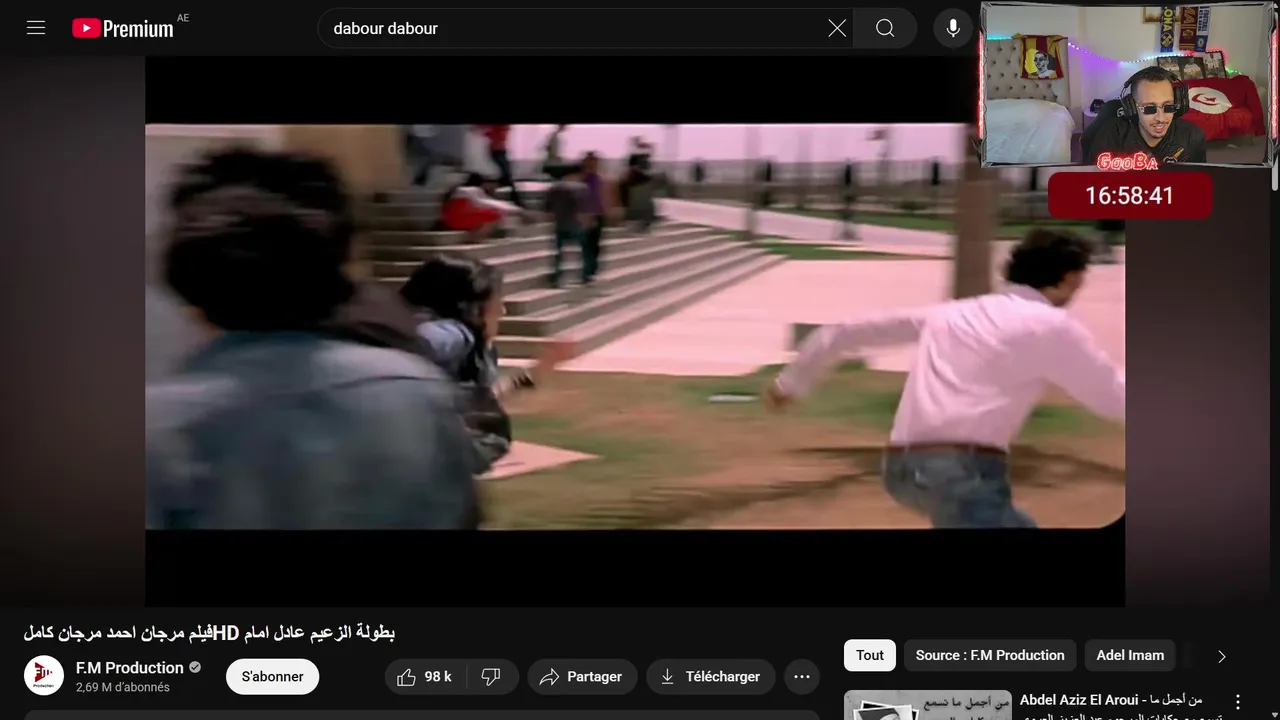Open the F.M Production channel name
Viewport: 1280px width, 720px height.
130,668
